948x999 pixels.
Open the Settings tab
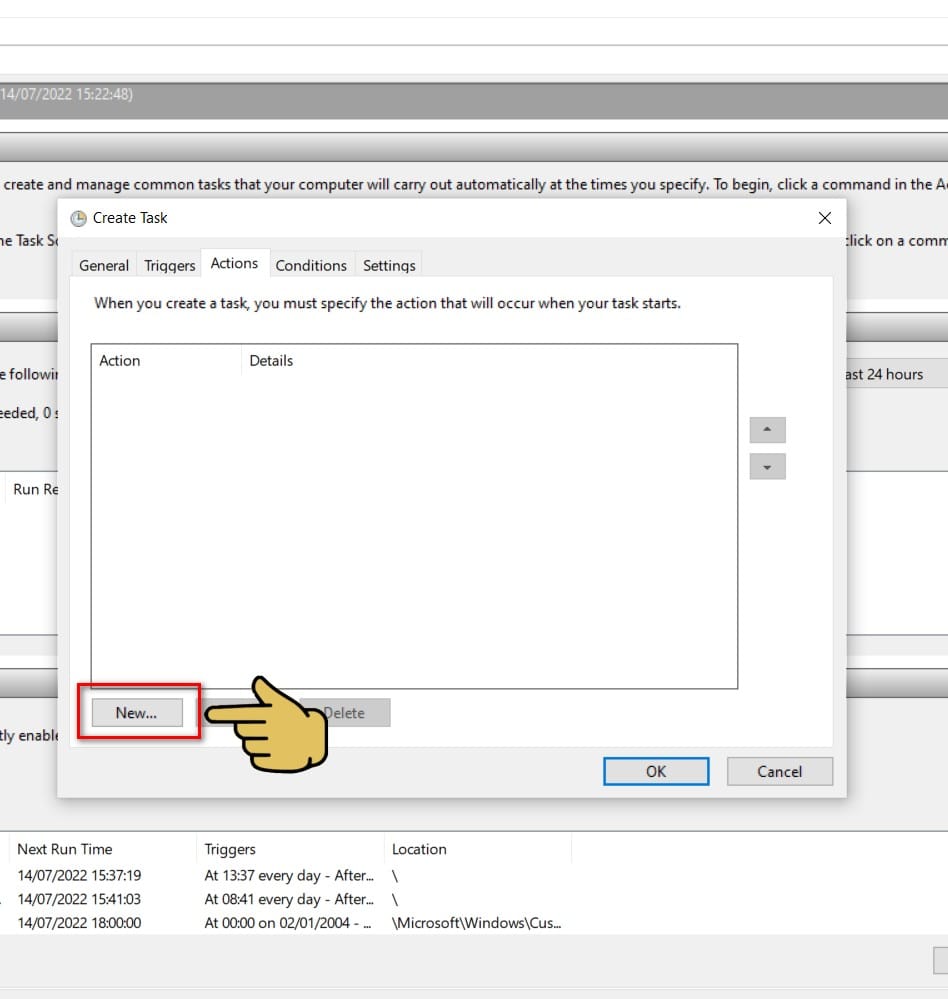(x=389, y=265)
